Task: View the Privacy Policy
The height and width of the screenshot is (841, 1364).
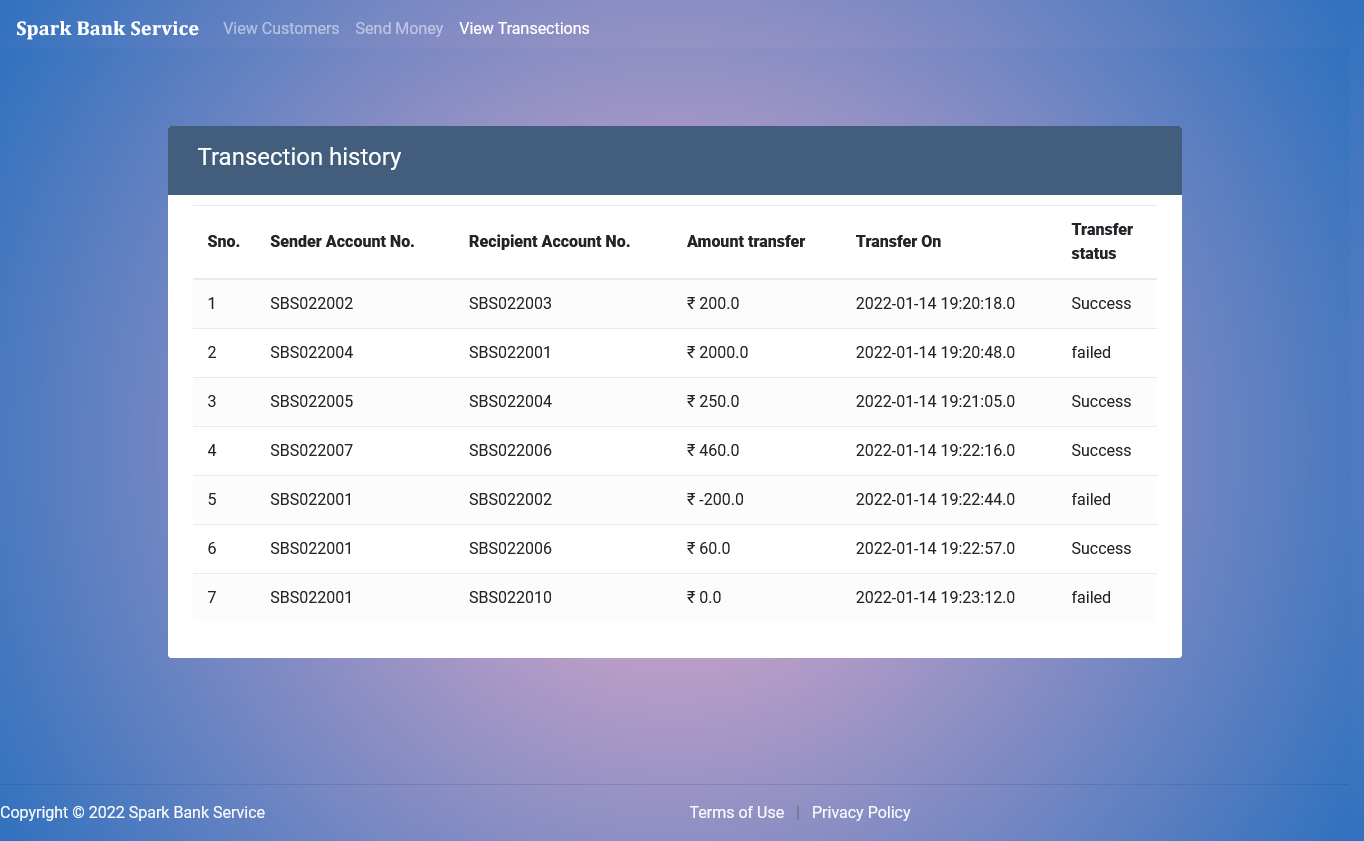Action: pyautogui.click(x=861, y=812)
